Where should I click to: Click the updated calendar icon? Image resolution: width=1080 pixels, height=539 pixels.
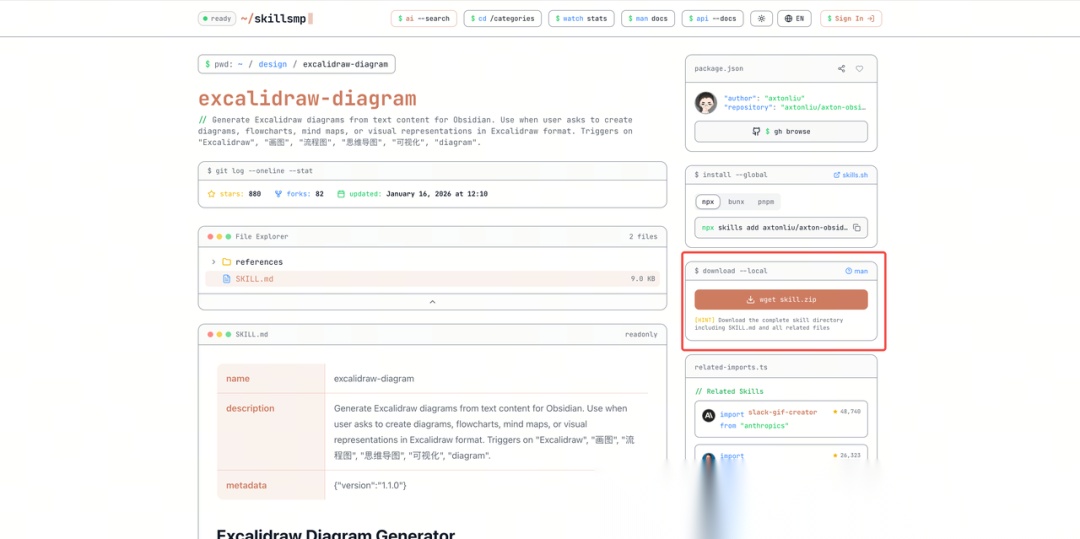341,194
